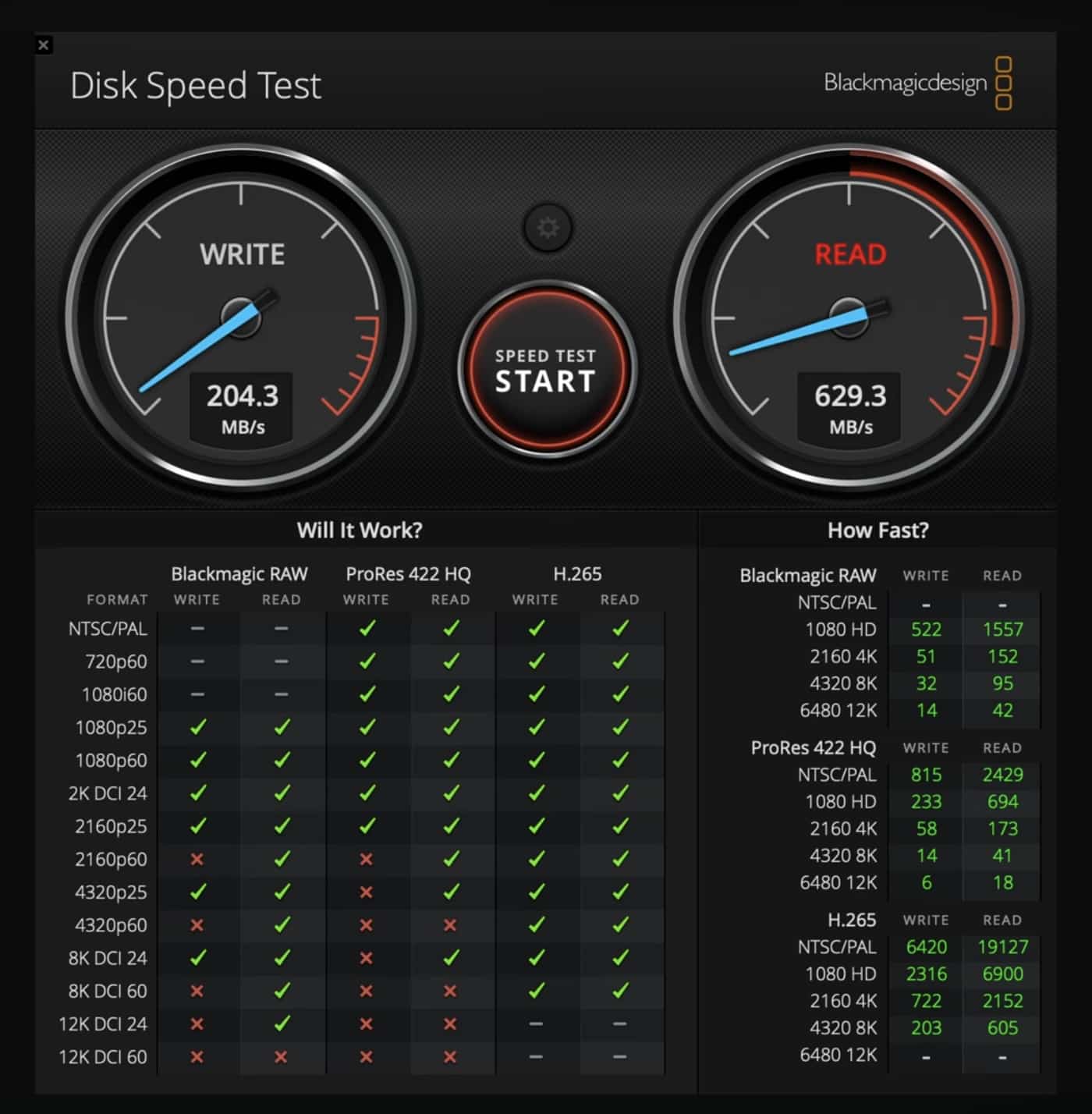Viewport: 1092px width, 1114px height.
Task: Click Blackmagic RAW heading in How Fast
Action: 808,576
